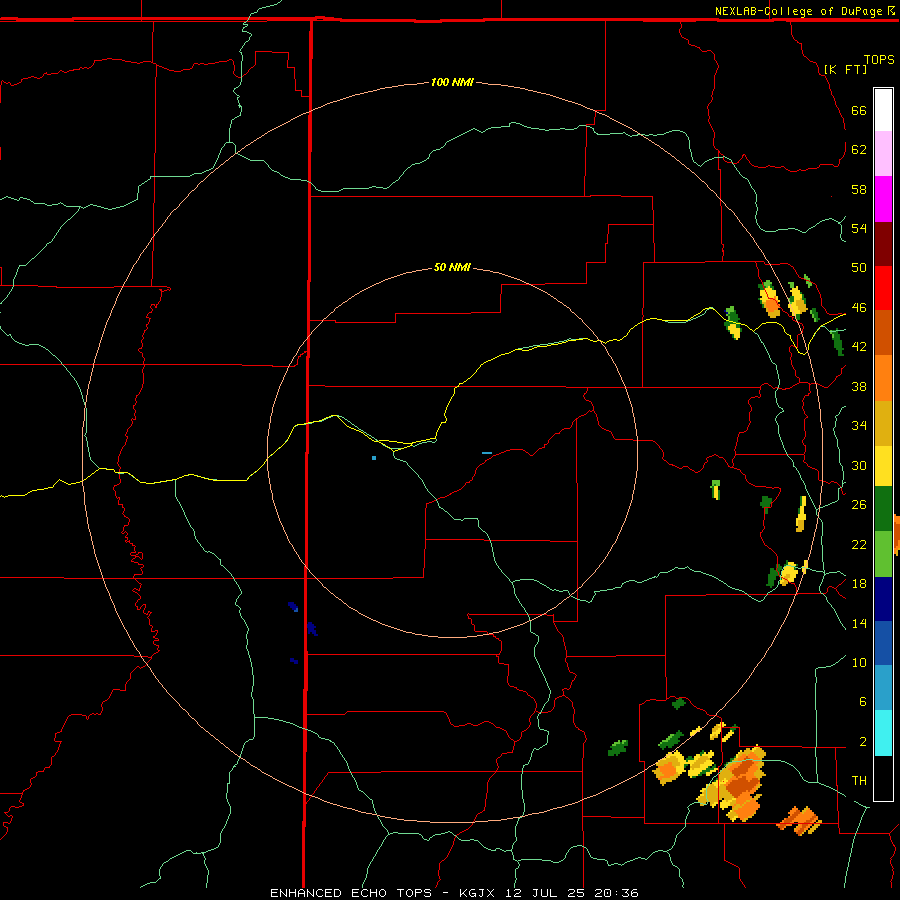Click the navy blue legend swatch
Image resolution: width=900 pixels, height=900 pixels.
(883, 599)
